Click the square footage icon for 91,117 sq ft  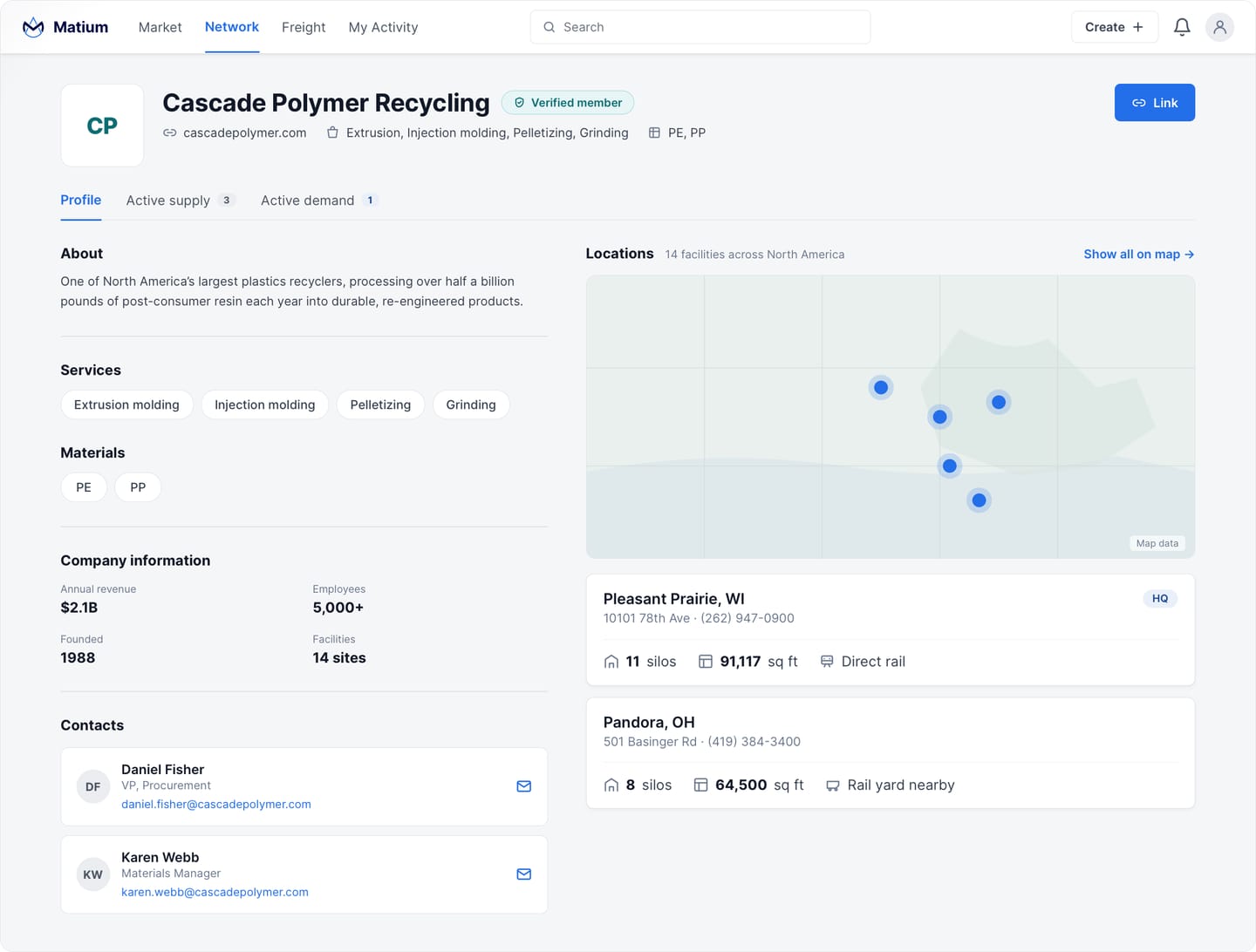(706, 662)
